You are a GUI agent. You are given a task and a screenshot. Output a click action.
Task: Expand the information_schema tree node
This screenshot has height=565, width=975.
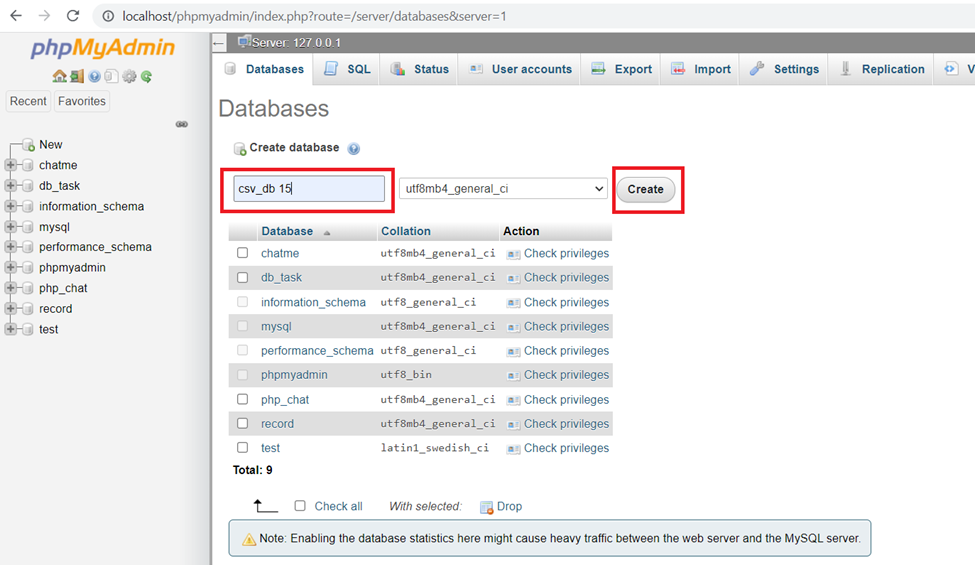click(10, 206)
